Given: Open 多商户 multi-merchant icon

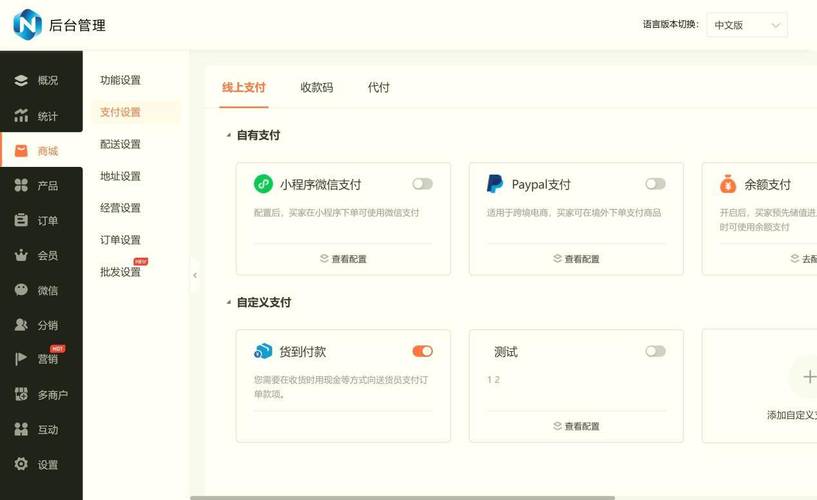Looking at the screenshot, I should click(x=21, y=394).
